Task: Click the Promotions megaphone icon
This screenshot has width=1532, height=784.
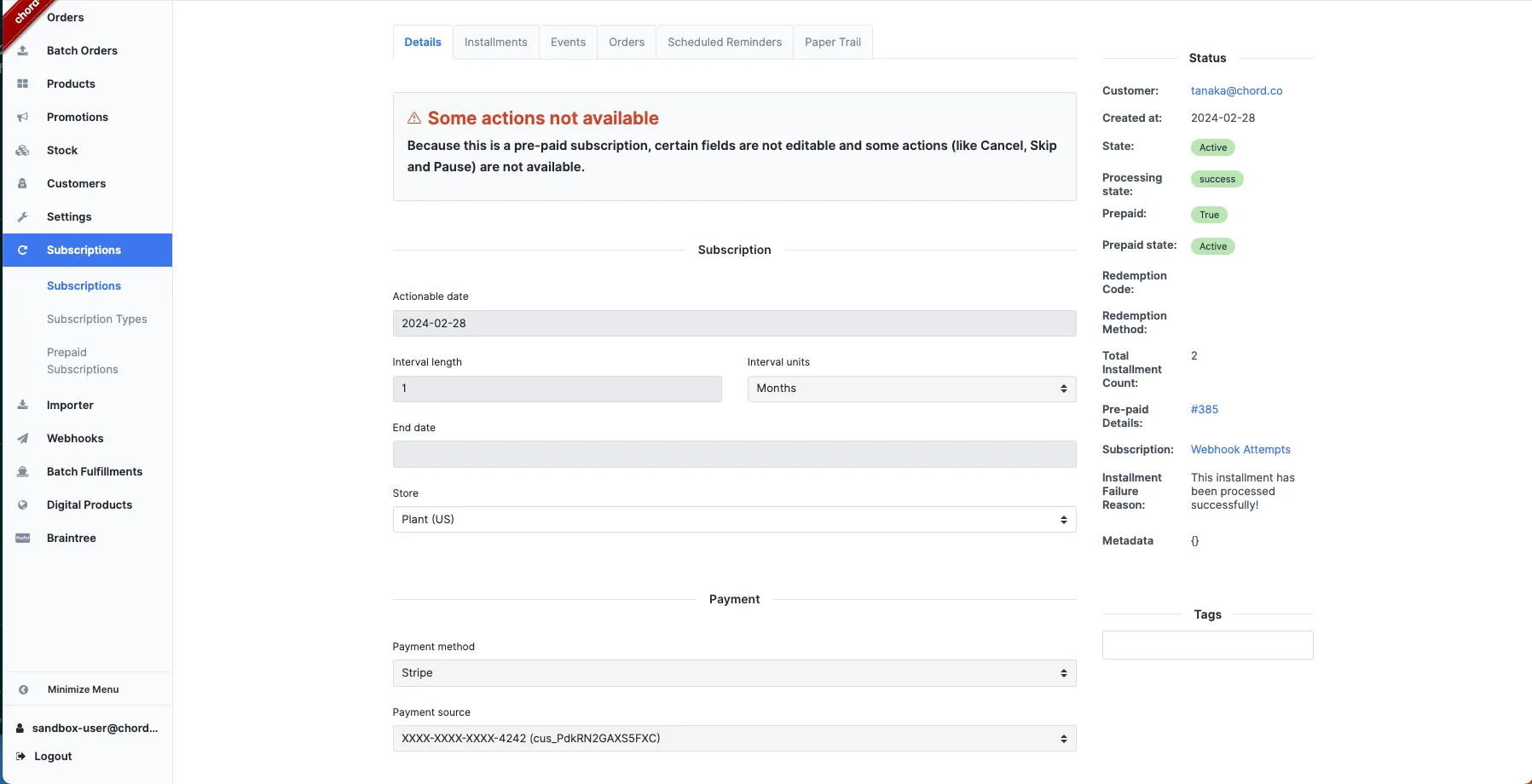Action: tap(23, 117)
